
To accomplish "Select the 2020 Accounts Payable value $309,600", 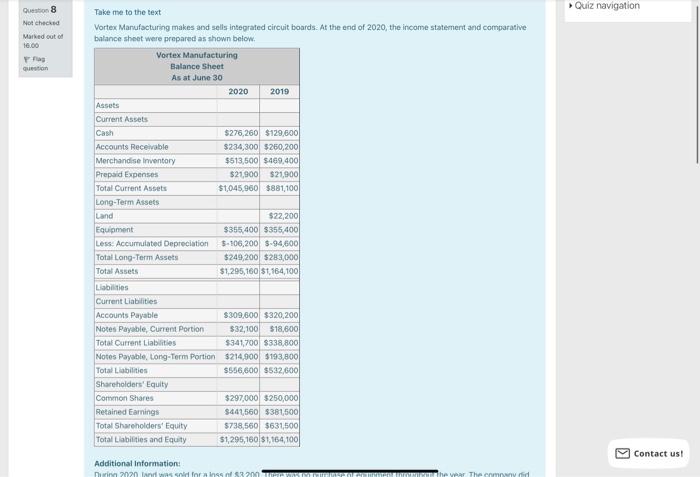I will coord(241,315).
